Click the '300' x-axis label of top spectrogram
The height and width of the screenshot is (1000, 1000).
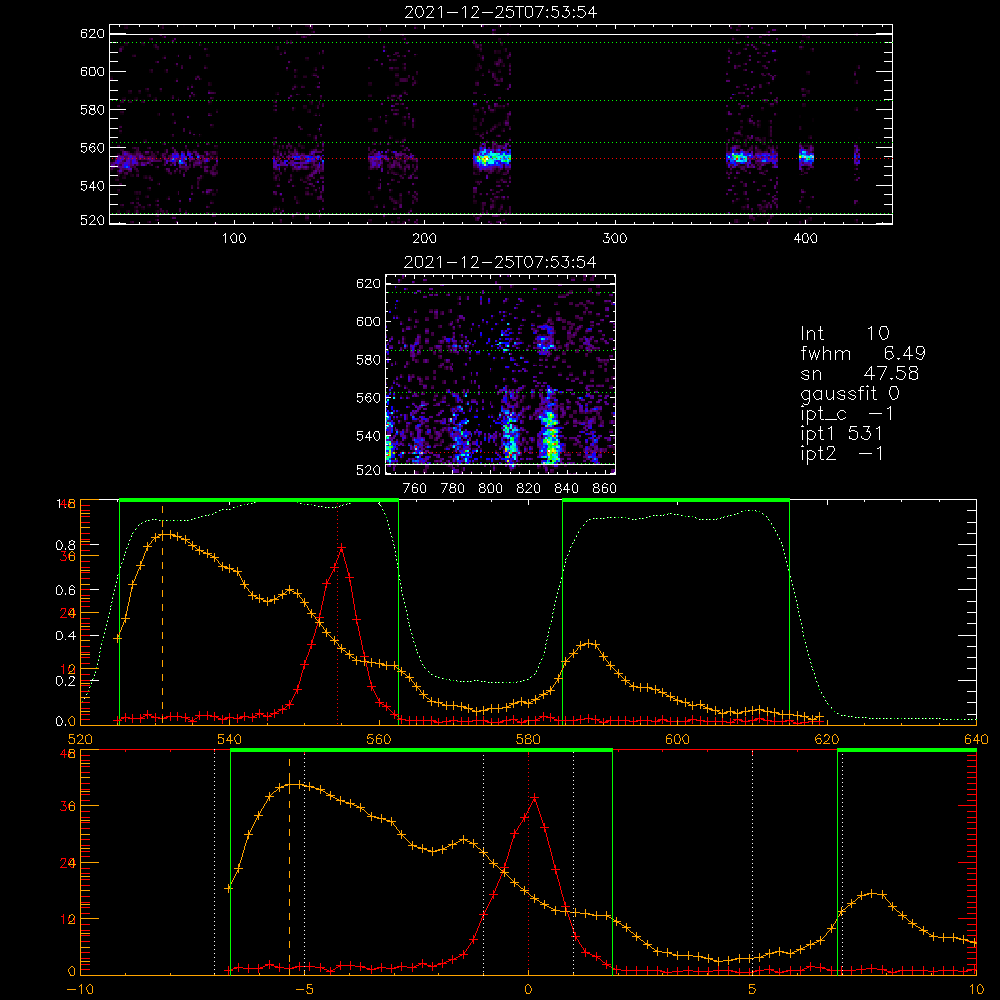(x=615, y=239)
